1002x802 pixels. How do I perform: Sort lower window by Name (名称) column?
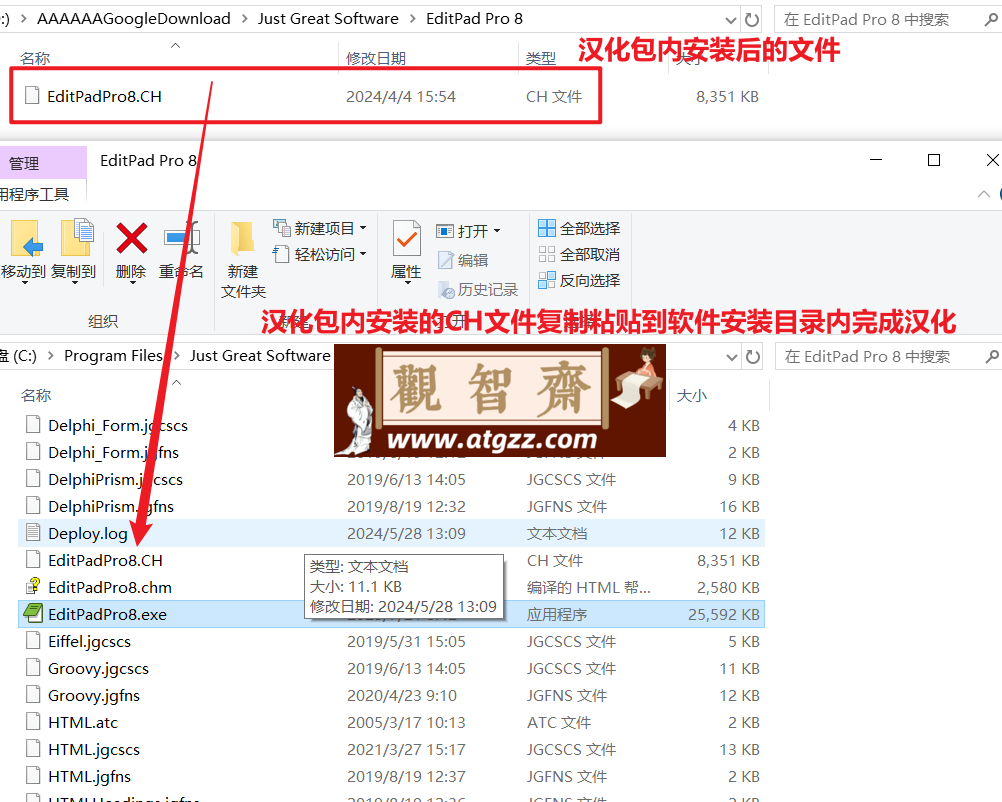[36, 396]
